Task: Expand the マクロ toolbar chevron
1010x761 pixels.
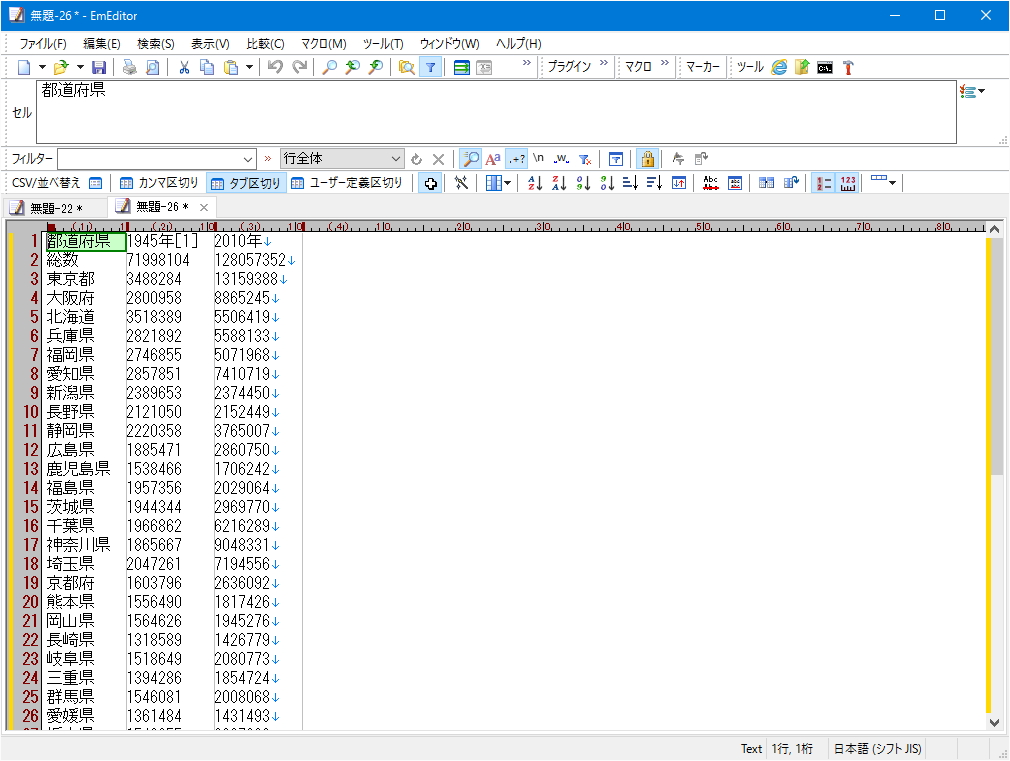Action: tap(665, 63)
